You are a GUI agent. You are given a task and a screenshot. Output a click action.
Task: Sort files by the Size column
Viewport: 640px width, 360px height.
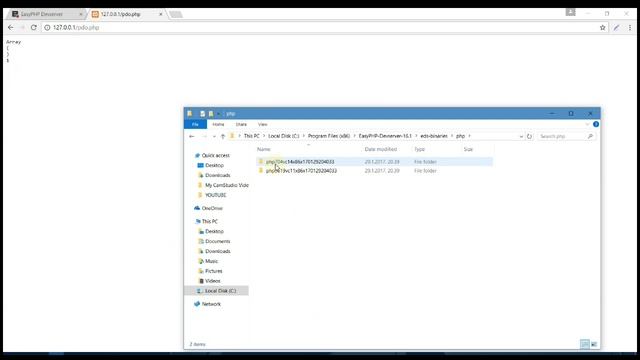pos(468,149)
